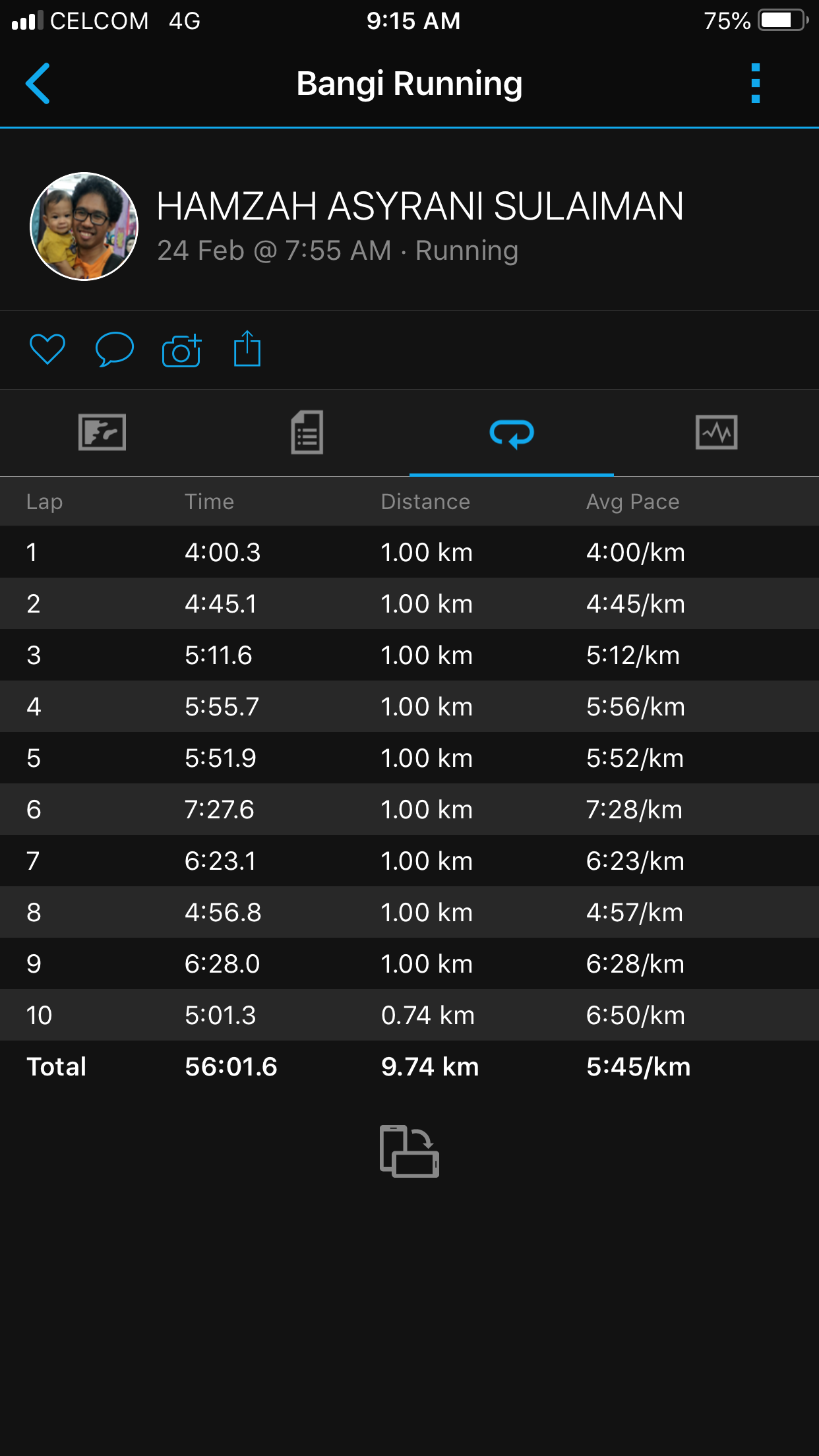Tap the profile picture thumbnail
The image size is (819, 1456).
click(84, 226)
